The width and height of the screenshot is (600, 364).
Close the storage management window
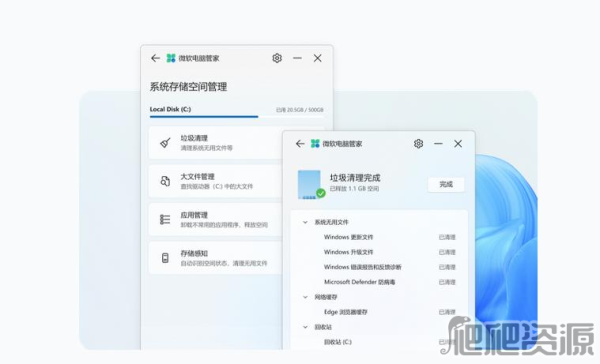pyautogui.click(x=318, y=58)
